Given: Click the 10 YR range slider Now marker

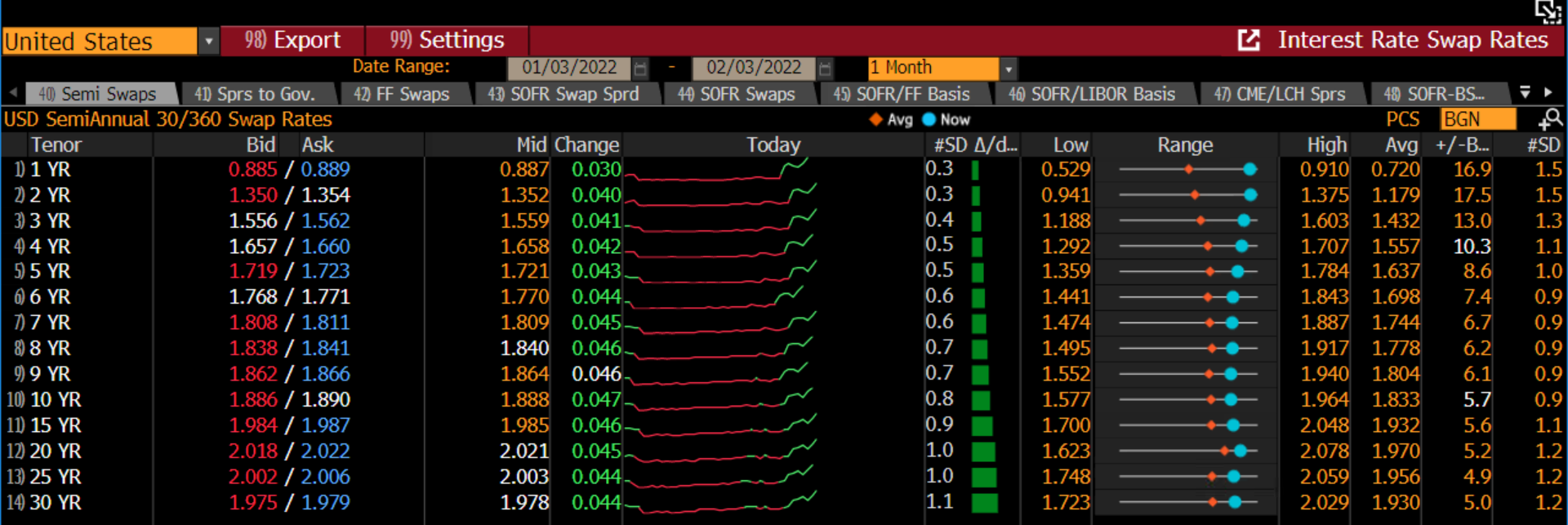Looking at the screenshot, I should [1231, 399].
